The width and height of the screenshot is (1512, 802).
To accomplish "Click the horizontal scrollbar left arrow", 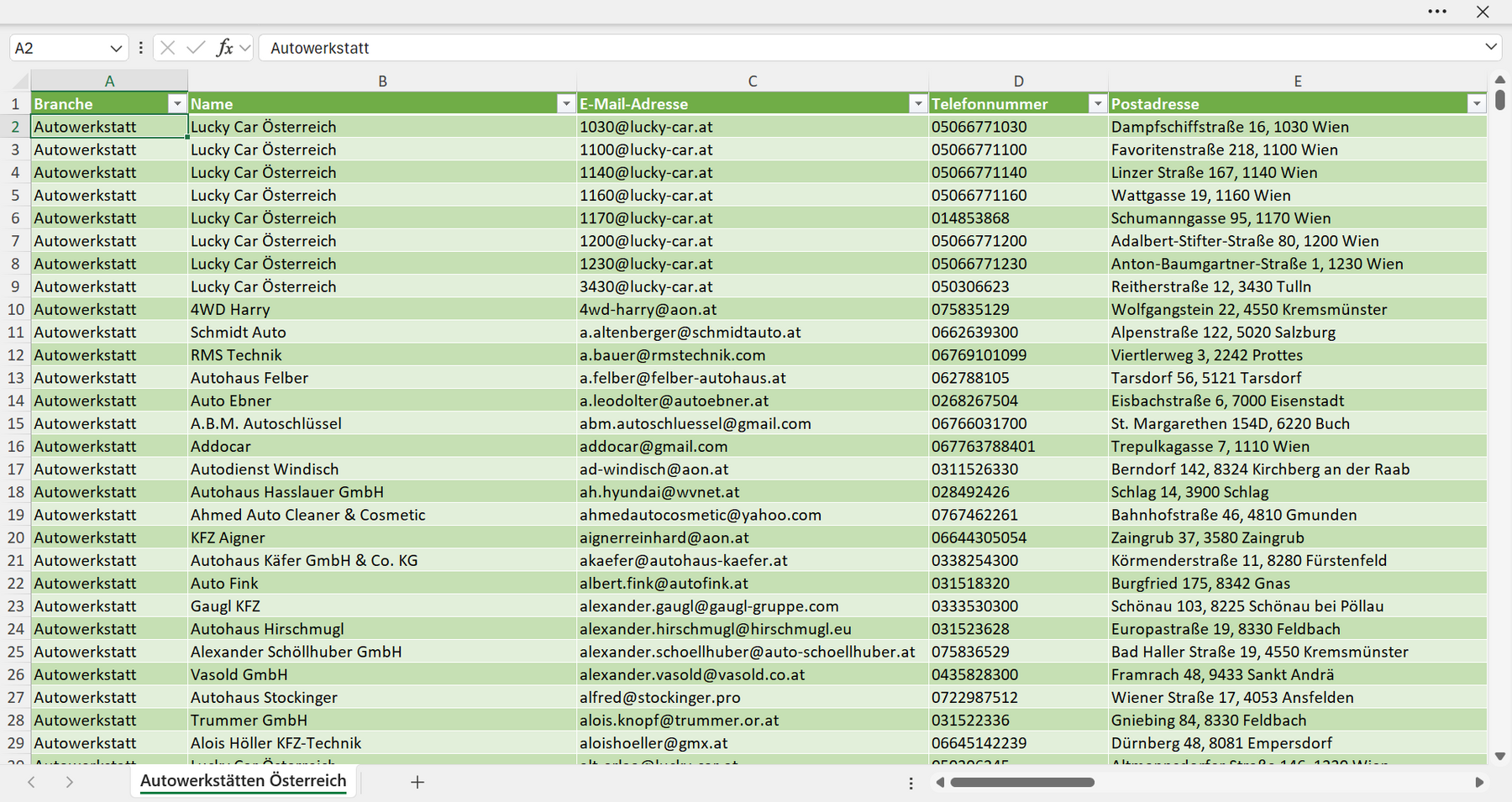I will click(940, 782).
